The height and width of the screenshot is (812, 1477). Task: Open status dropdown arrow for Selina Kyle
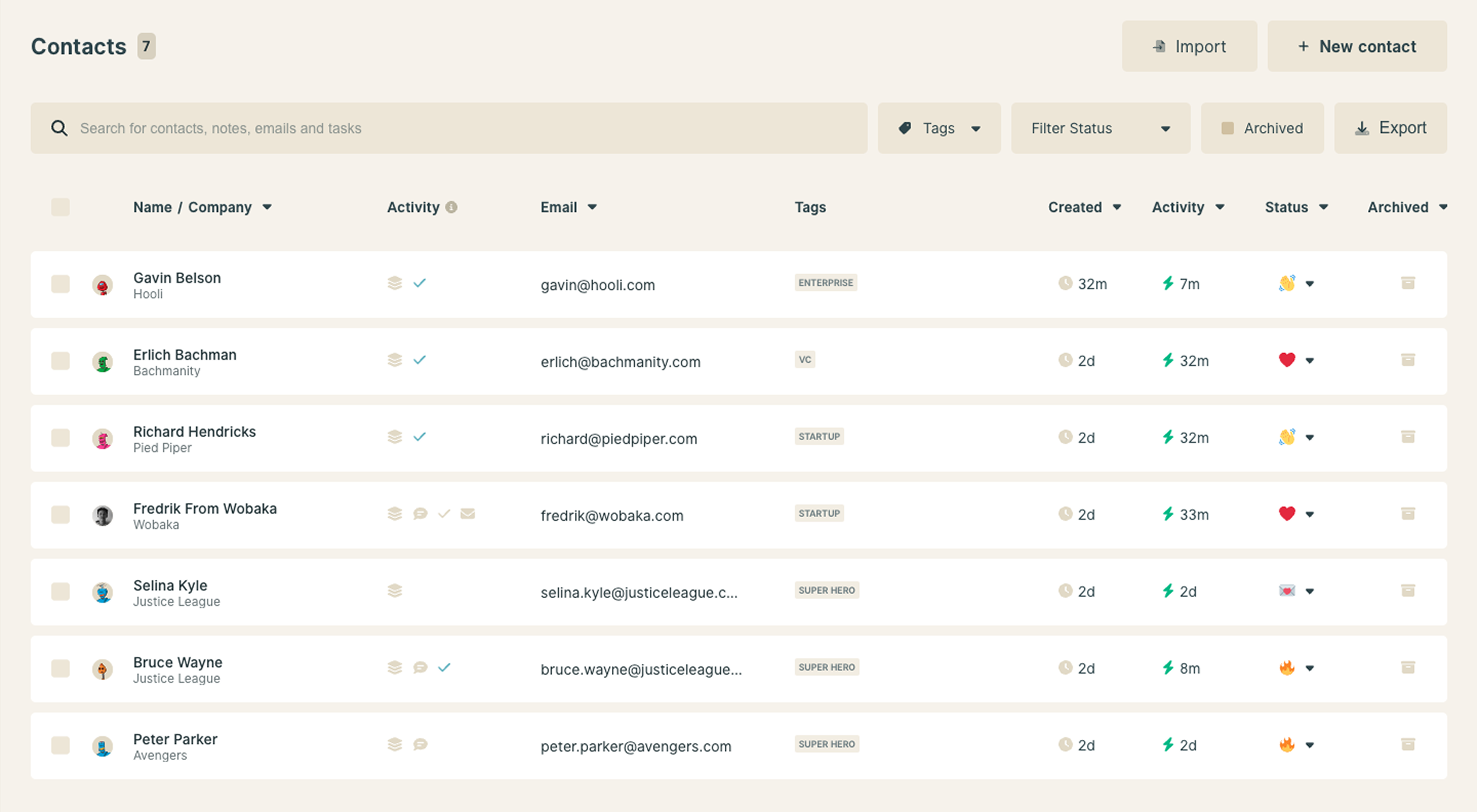click(x=1310, y=592)
